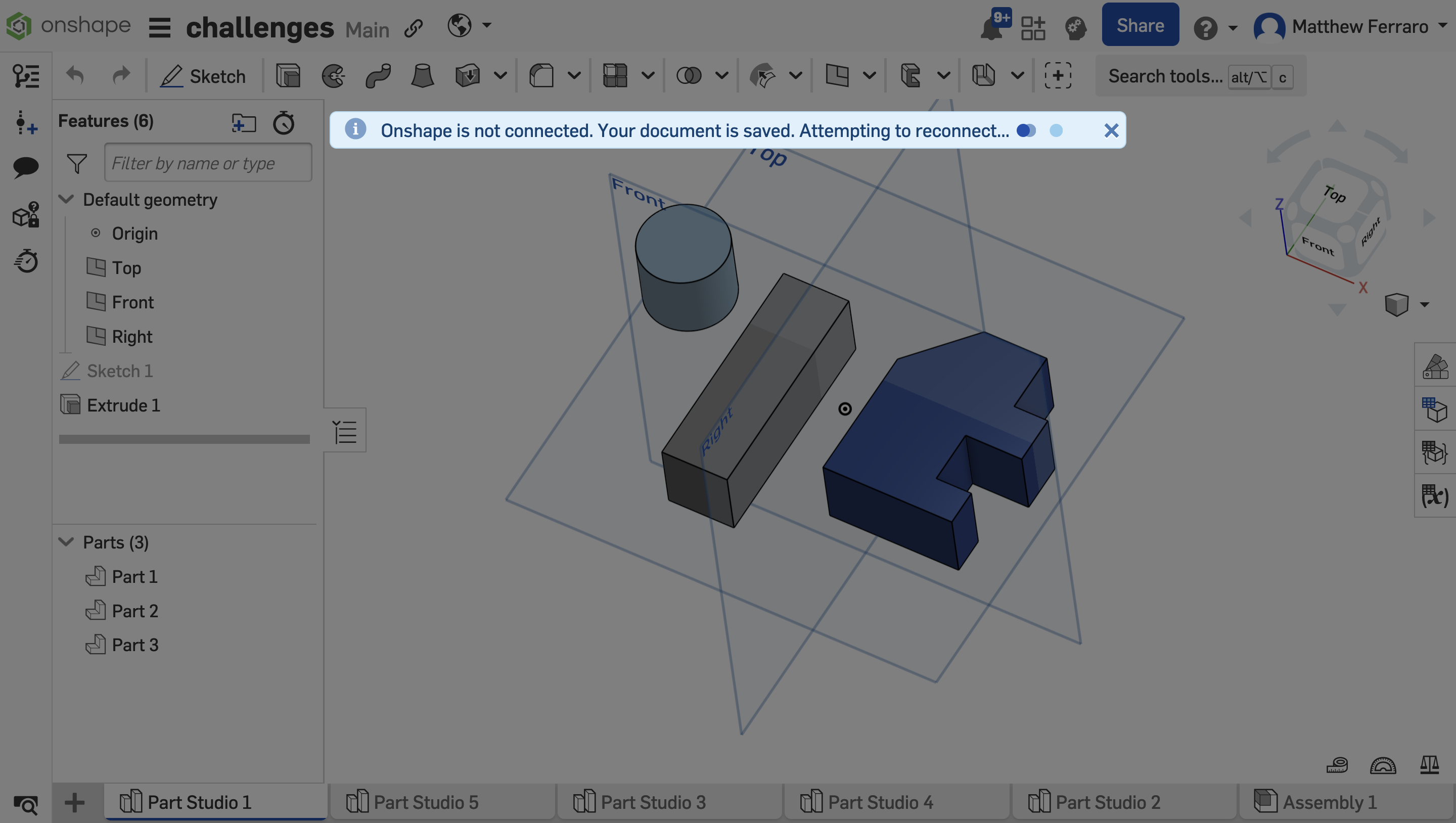The image size is (1456, 823).
Task: Toggle the rollback timer icon
Action: [284, 122]
